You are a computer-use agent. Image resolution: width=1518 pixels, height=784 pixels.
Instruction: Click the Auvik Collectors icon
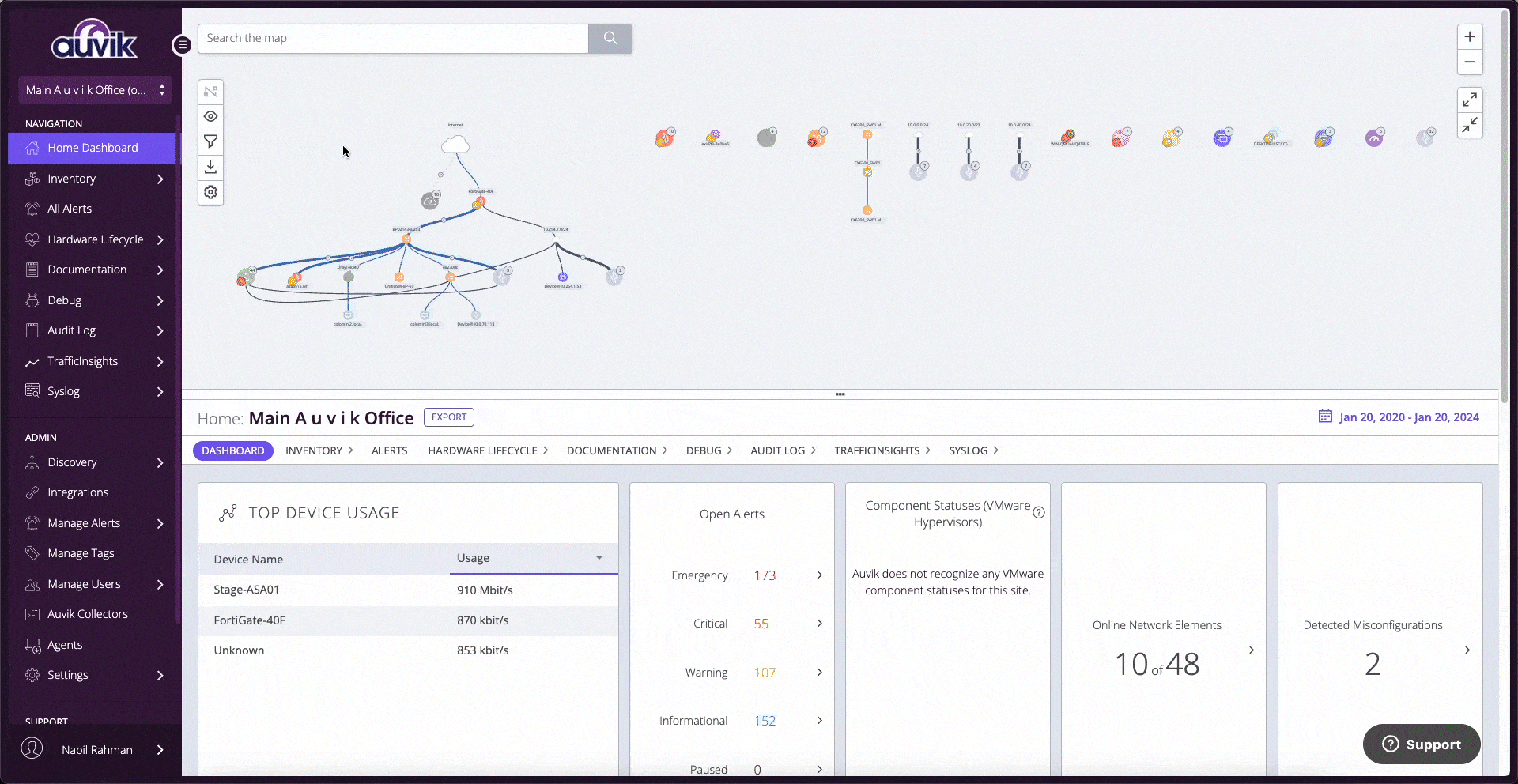coord(32,614)
